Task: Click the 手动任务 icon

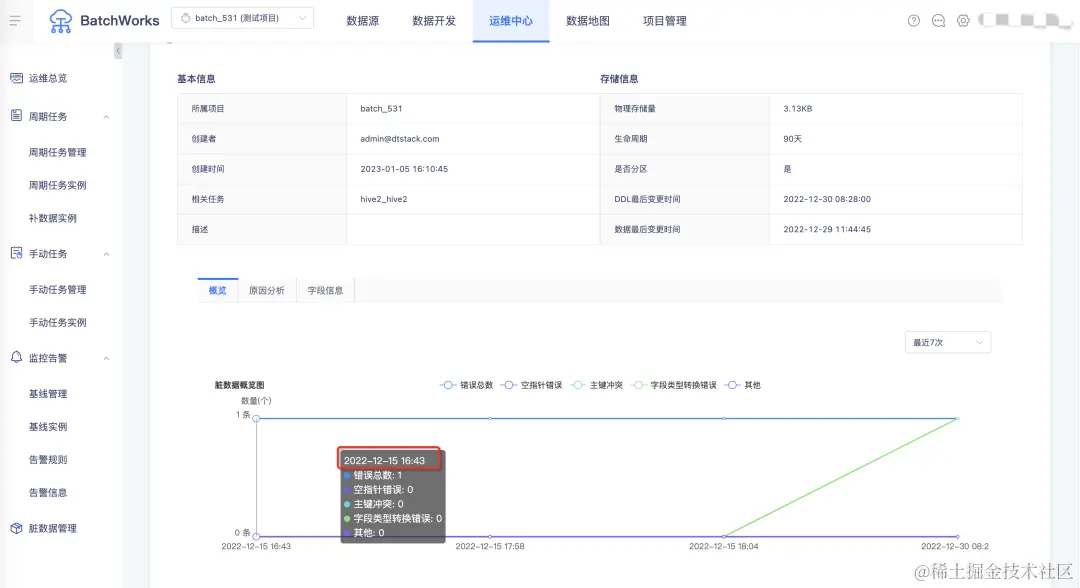Action: 17,253
